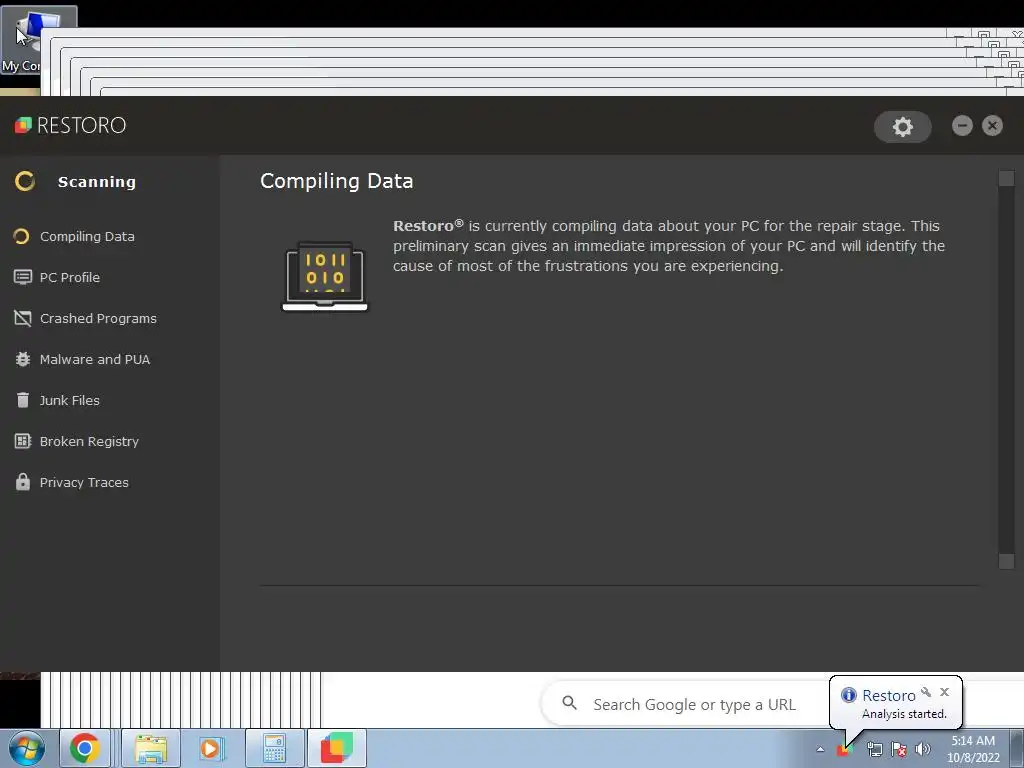Click scrollbar down arrow in Restoro panel
This screenshot has width=1024, height=768.
tap(1006, 561)
